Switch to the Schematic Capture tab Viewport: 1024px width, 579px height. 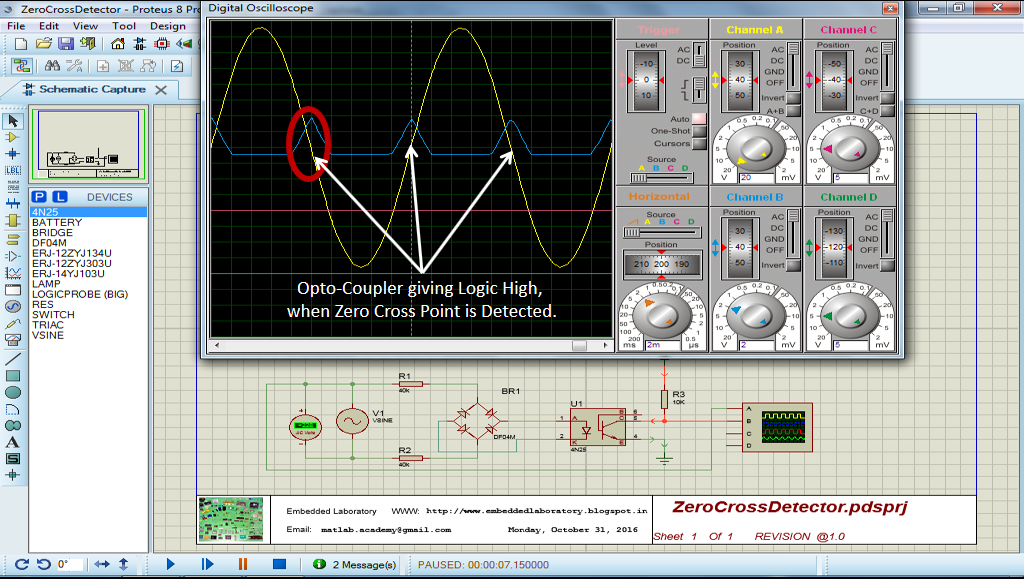tap(87, 88)
